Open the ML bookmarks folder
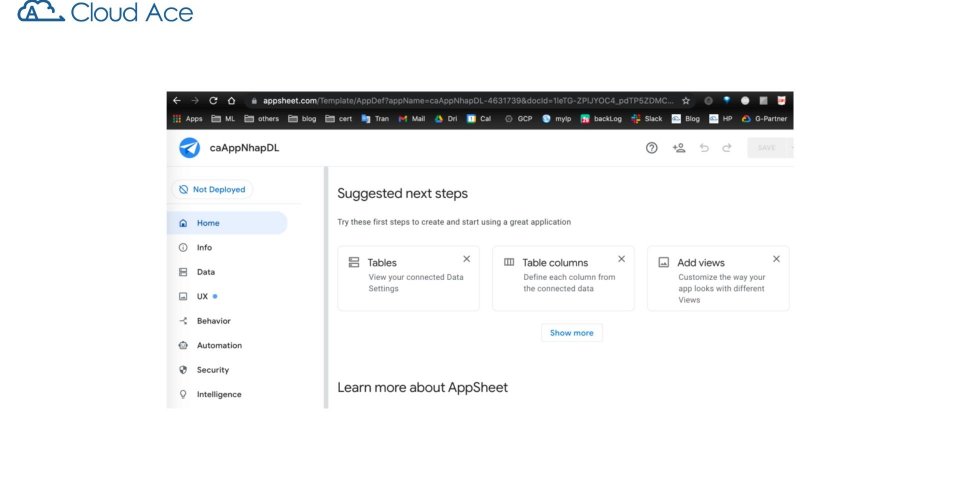The width and height of the screenshot is (960, 500). [x=223, y=119]
